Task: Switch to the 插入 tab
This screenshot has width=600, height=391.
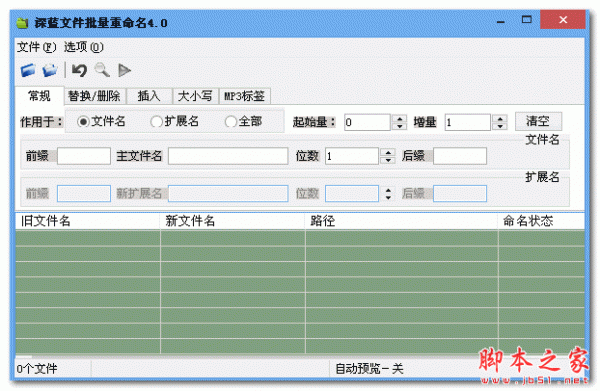Action: [149, 96]
